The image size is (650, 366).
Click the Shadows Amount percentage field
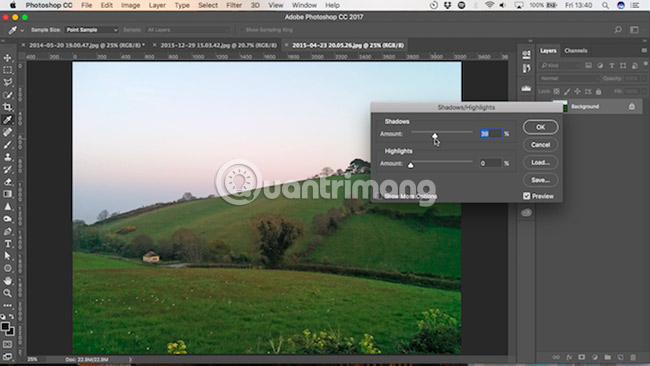(x=491, y=133)
